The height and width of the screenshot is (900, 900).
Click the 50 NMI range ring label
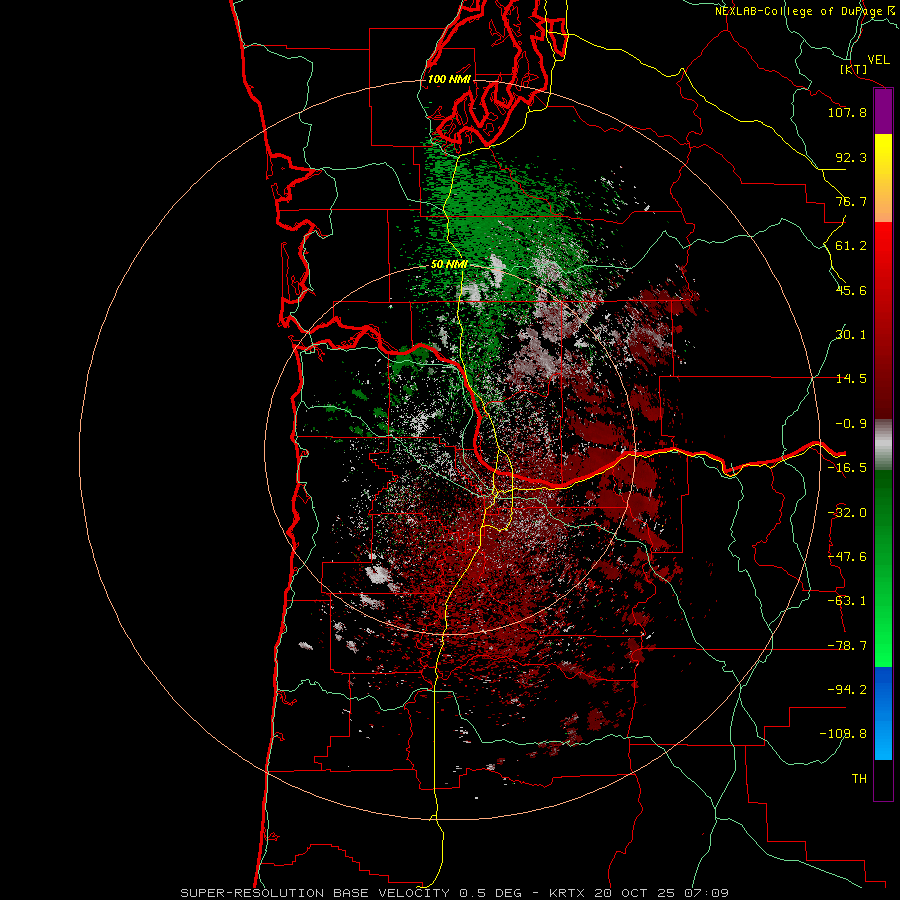pos(449,265)
